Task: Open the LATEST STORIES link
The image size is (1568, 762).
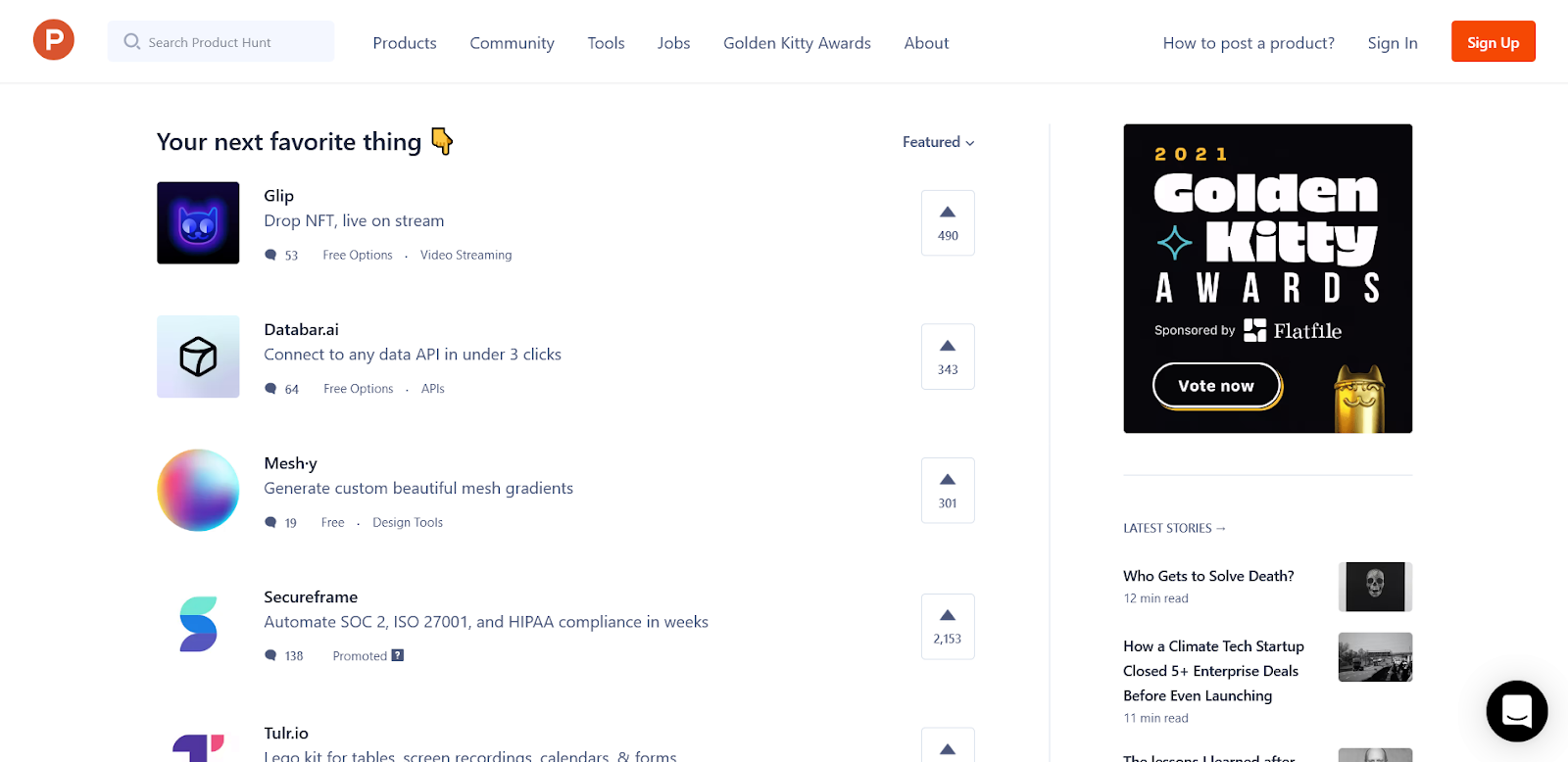Action: coord(1174,528)
